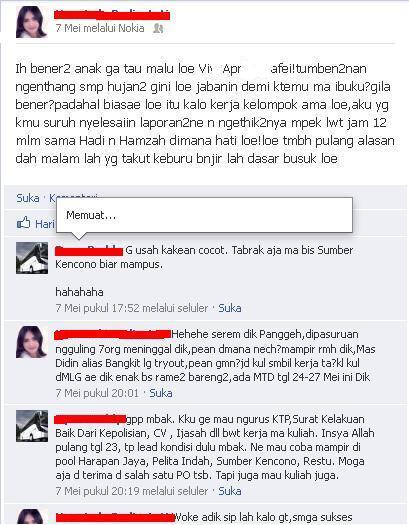Click redacted name on first comment
409x525 pixels.
(89, 250)
